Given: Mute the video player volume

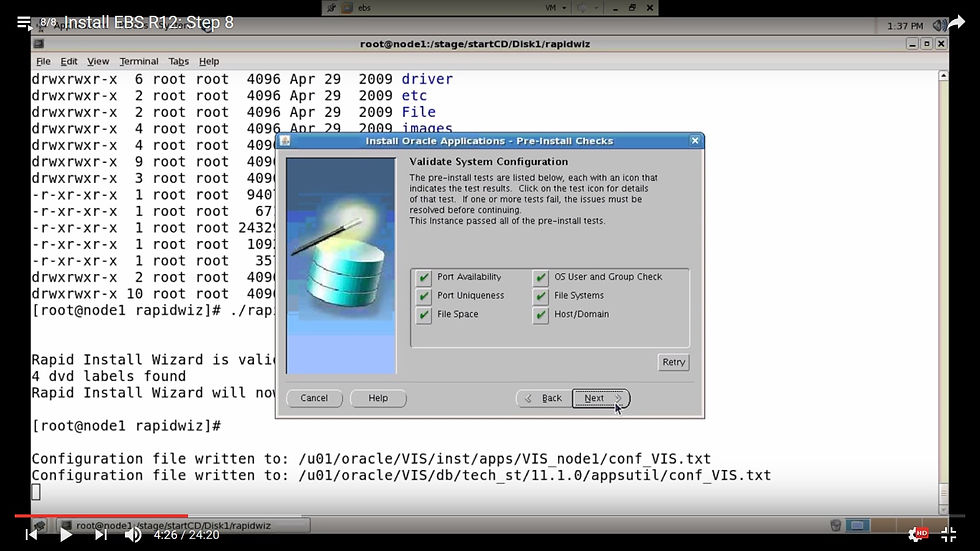Looking at the screenshot, I should tap(132, 535).
